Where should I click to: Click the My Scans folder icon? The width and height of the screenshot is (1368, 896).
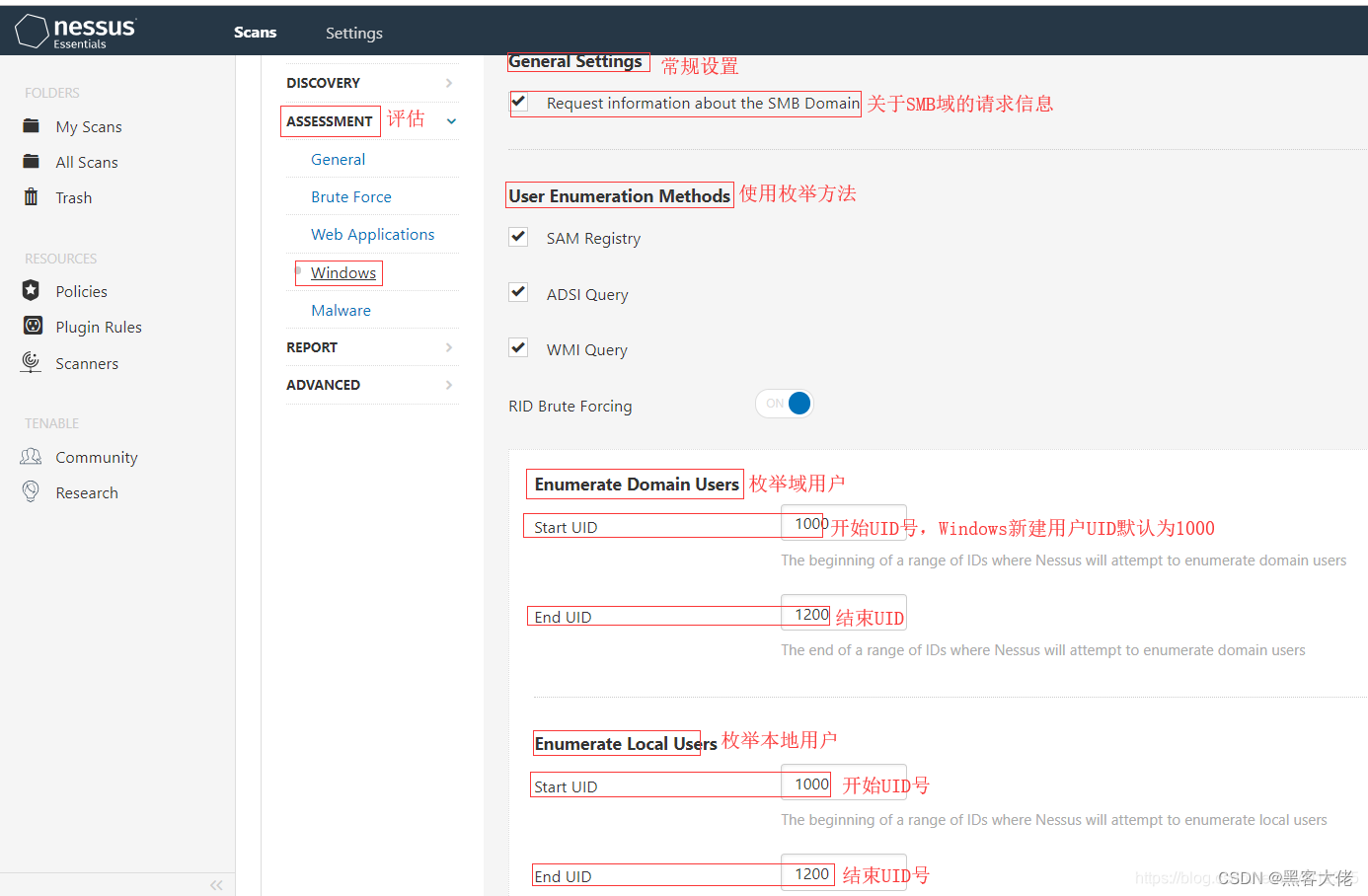tap(32, 126)
